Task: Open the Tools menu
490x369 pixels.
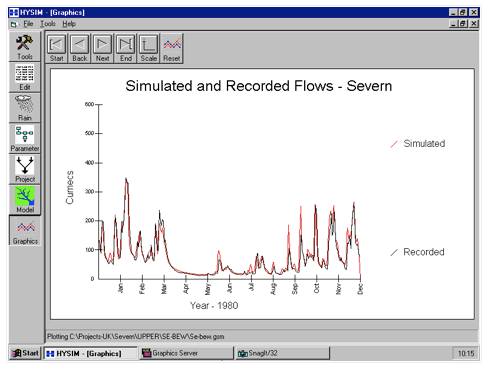Action: tap(48, 24)
